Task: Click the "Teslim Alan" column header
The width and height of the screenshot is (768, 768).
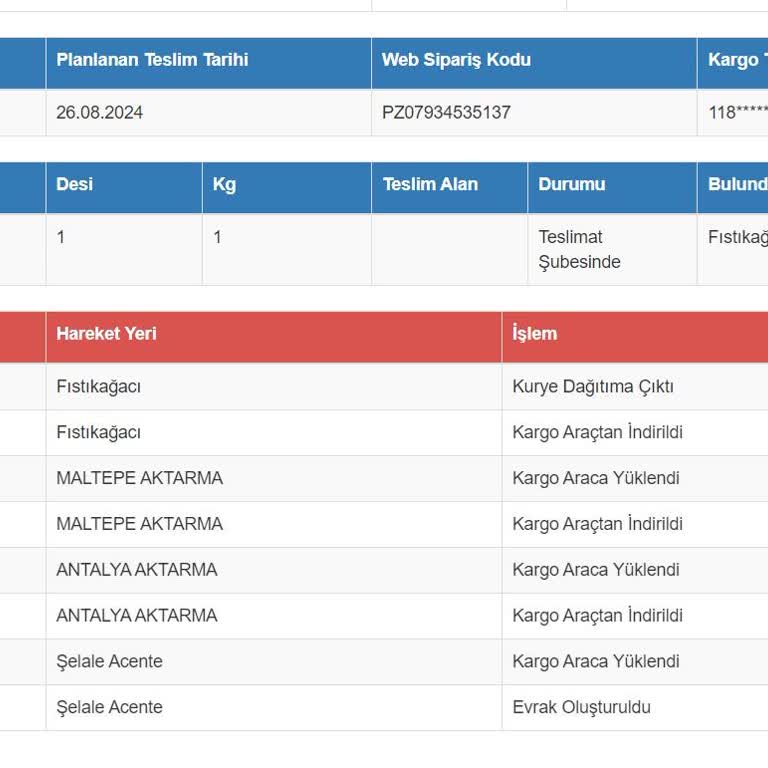Action: click(x=430, y=185)
